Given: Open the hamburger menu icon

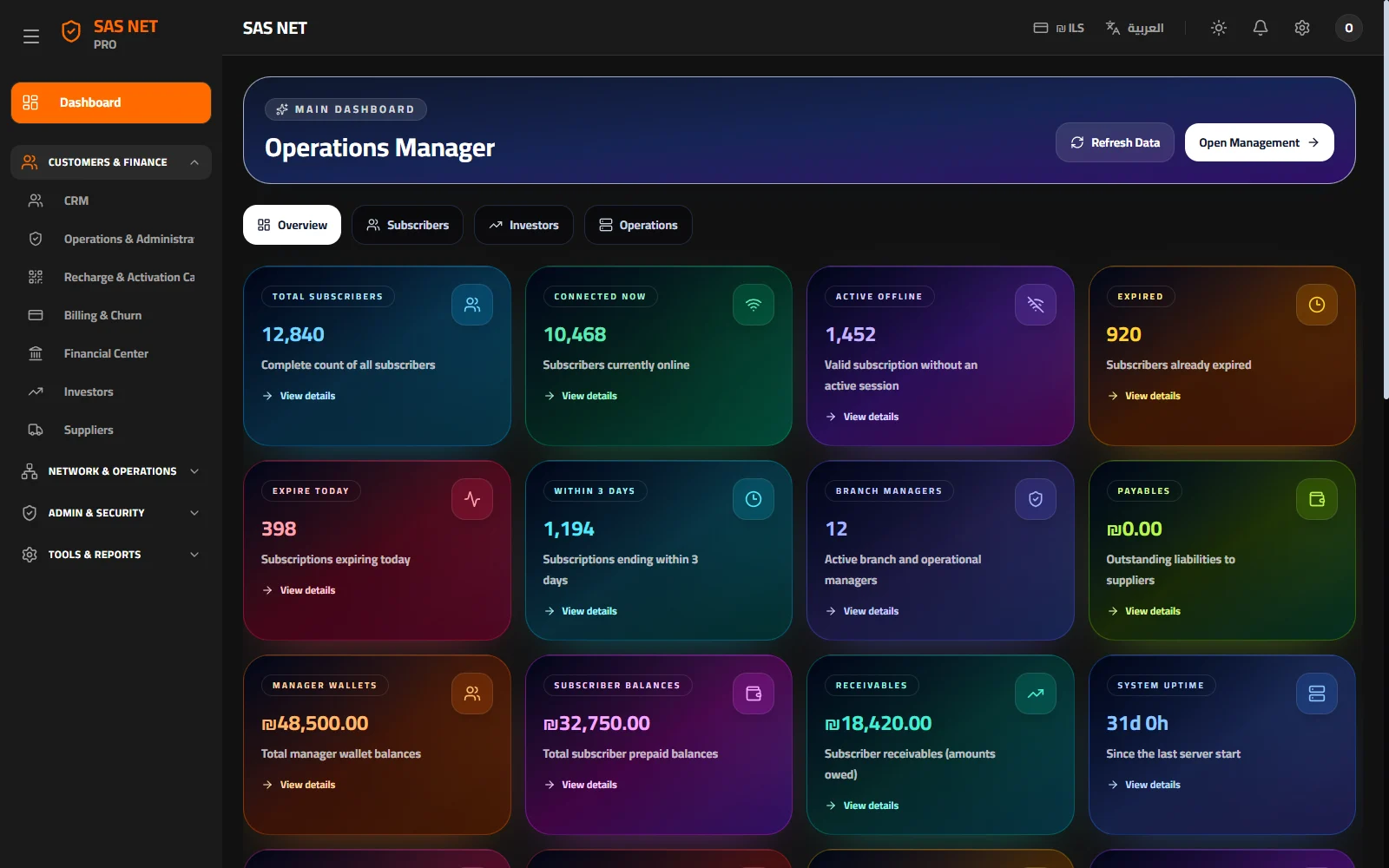Looking at the screenshot, I should [31, 36].
